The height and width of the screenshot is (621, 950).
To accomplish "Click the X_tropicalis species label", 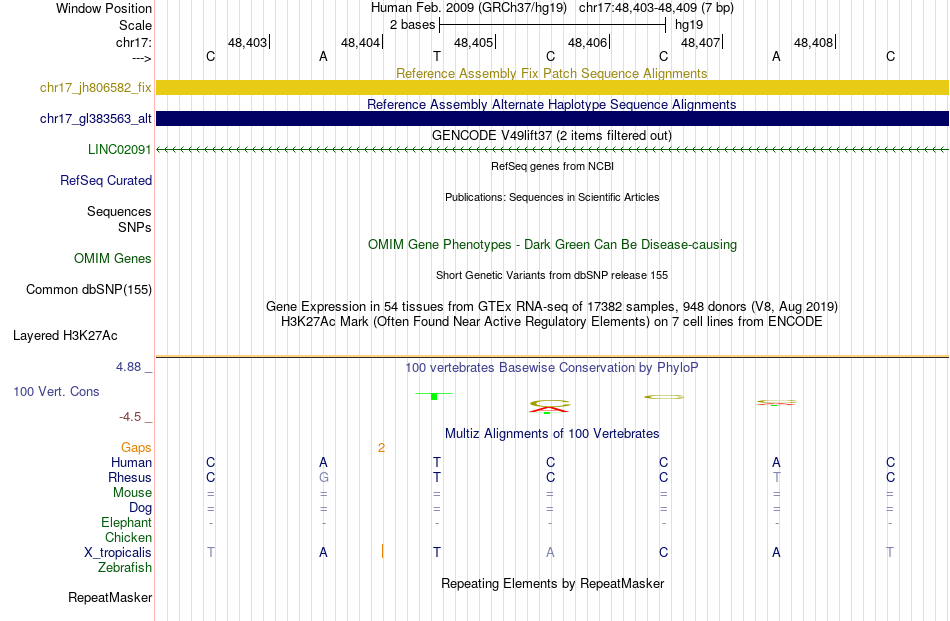I will (118, 553).
